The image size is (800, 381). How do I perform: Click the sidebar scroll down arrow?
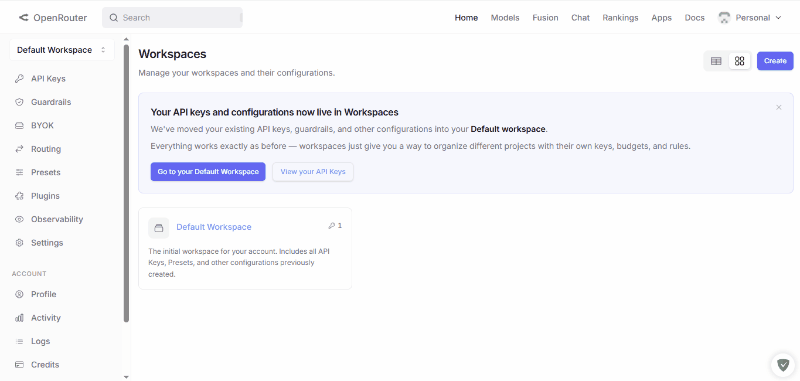coord(127,377)
